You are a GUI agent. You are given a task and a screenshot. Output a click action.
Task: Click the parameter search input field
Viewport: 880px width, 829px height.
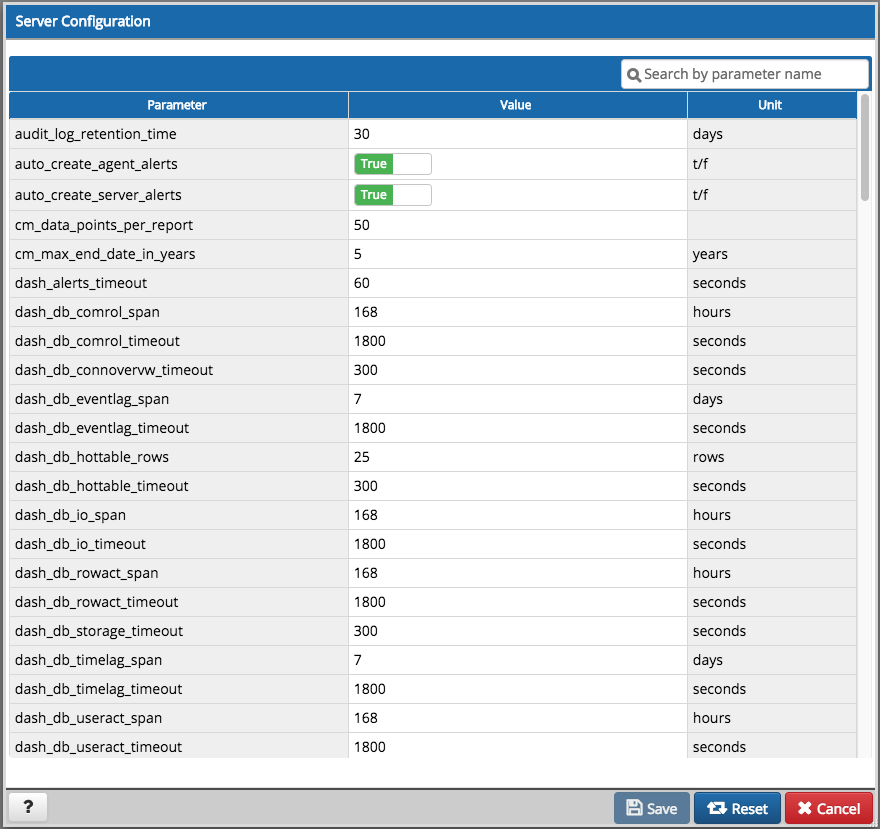tap(745, 74)
